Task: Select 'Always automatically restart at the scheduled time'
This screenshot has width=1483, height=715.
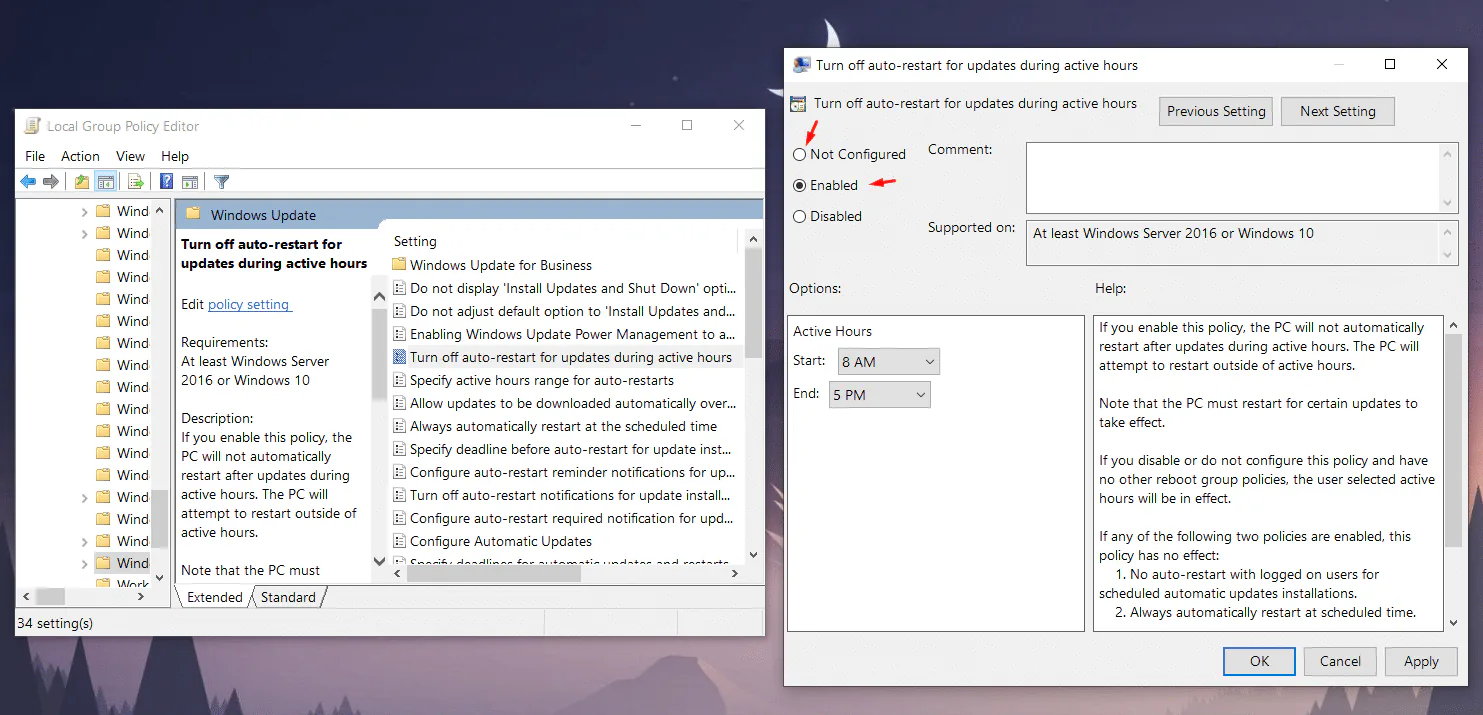Action: (564, 426)
